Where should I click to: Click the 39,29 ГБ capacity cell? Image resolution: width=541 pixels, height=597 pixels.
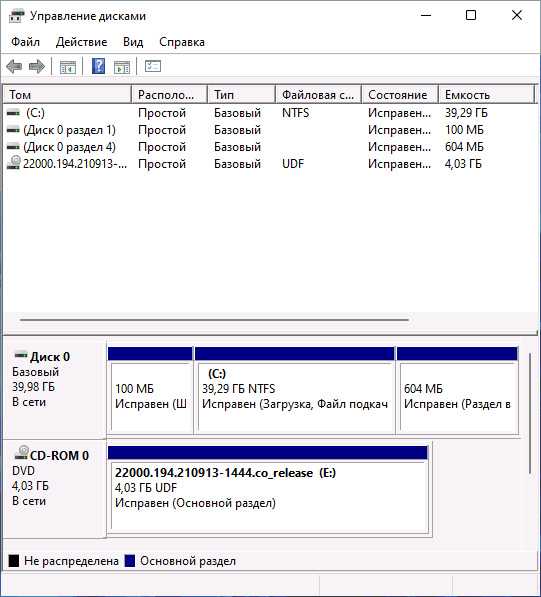point(466,113)
